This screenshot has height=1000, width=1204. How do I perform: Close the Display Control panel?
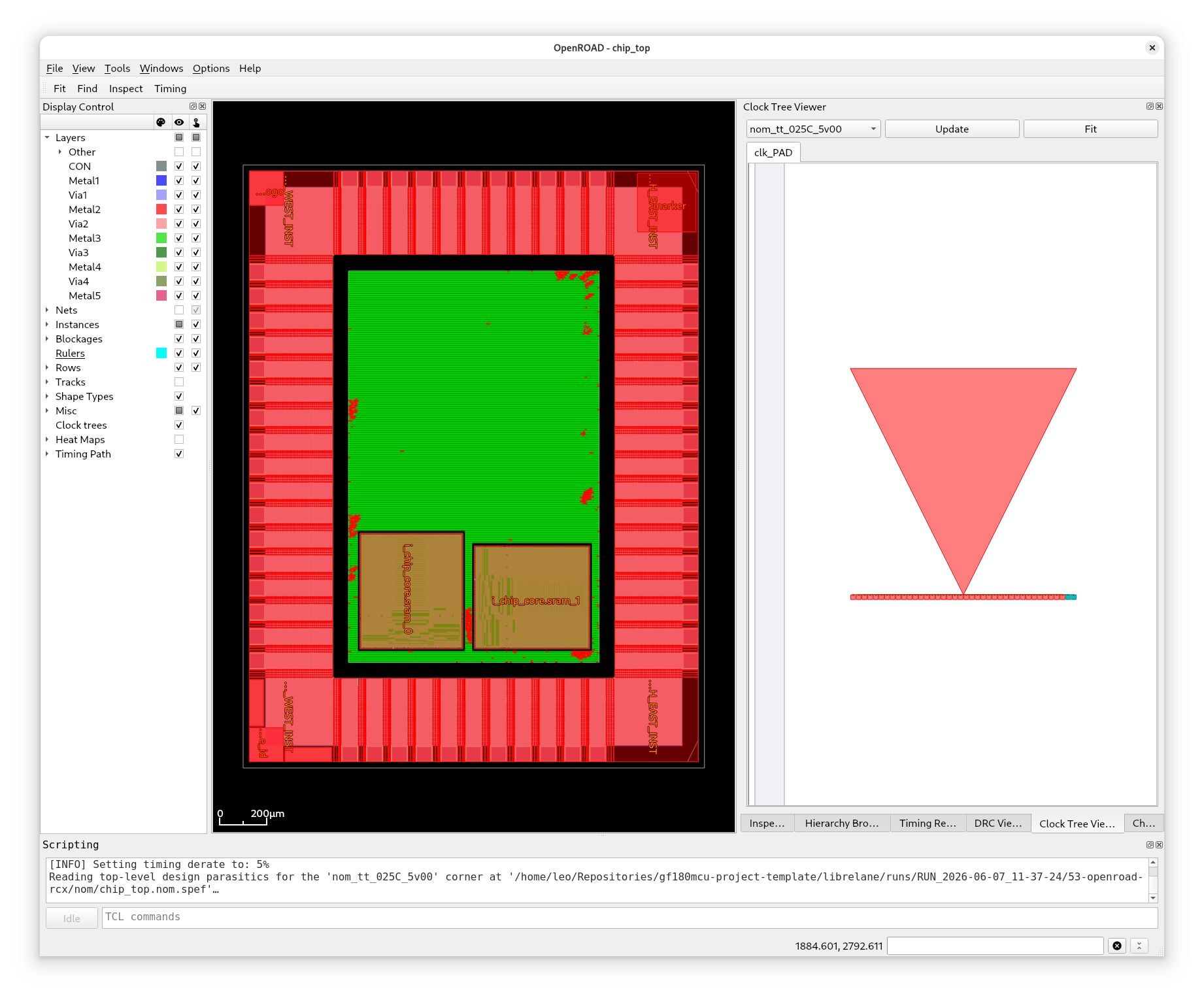point(203,107)
